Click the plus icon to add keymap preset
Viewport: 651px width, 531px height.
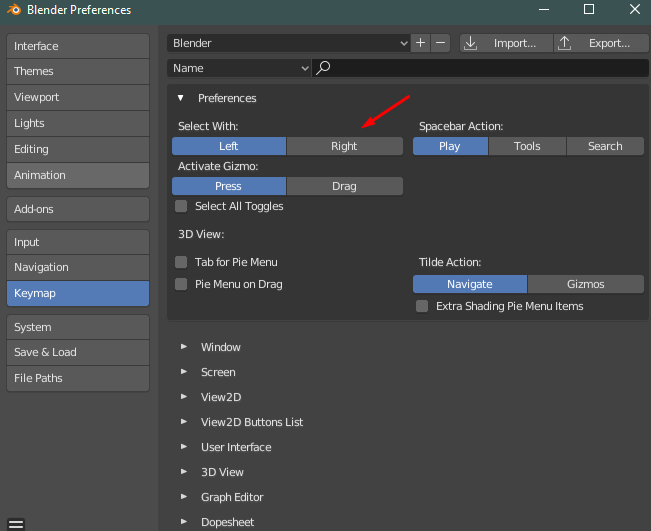coord(421,43)
